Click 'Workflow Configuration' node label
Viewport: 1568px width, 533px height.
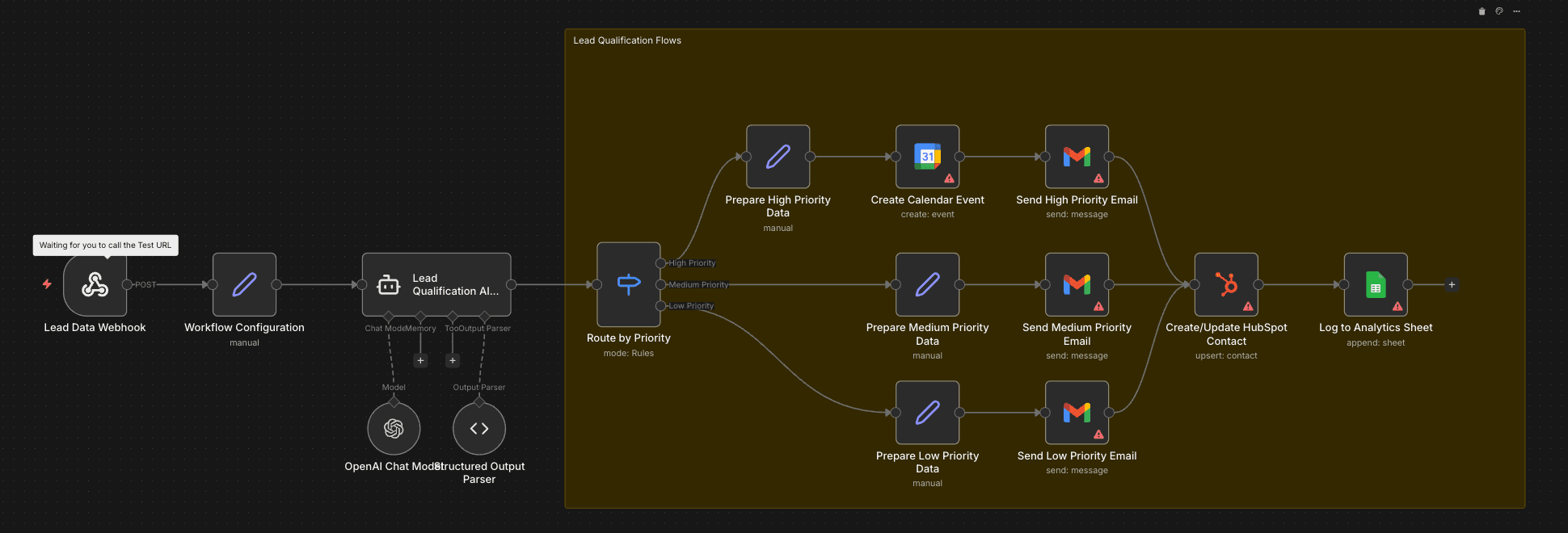tap(244, 327)
